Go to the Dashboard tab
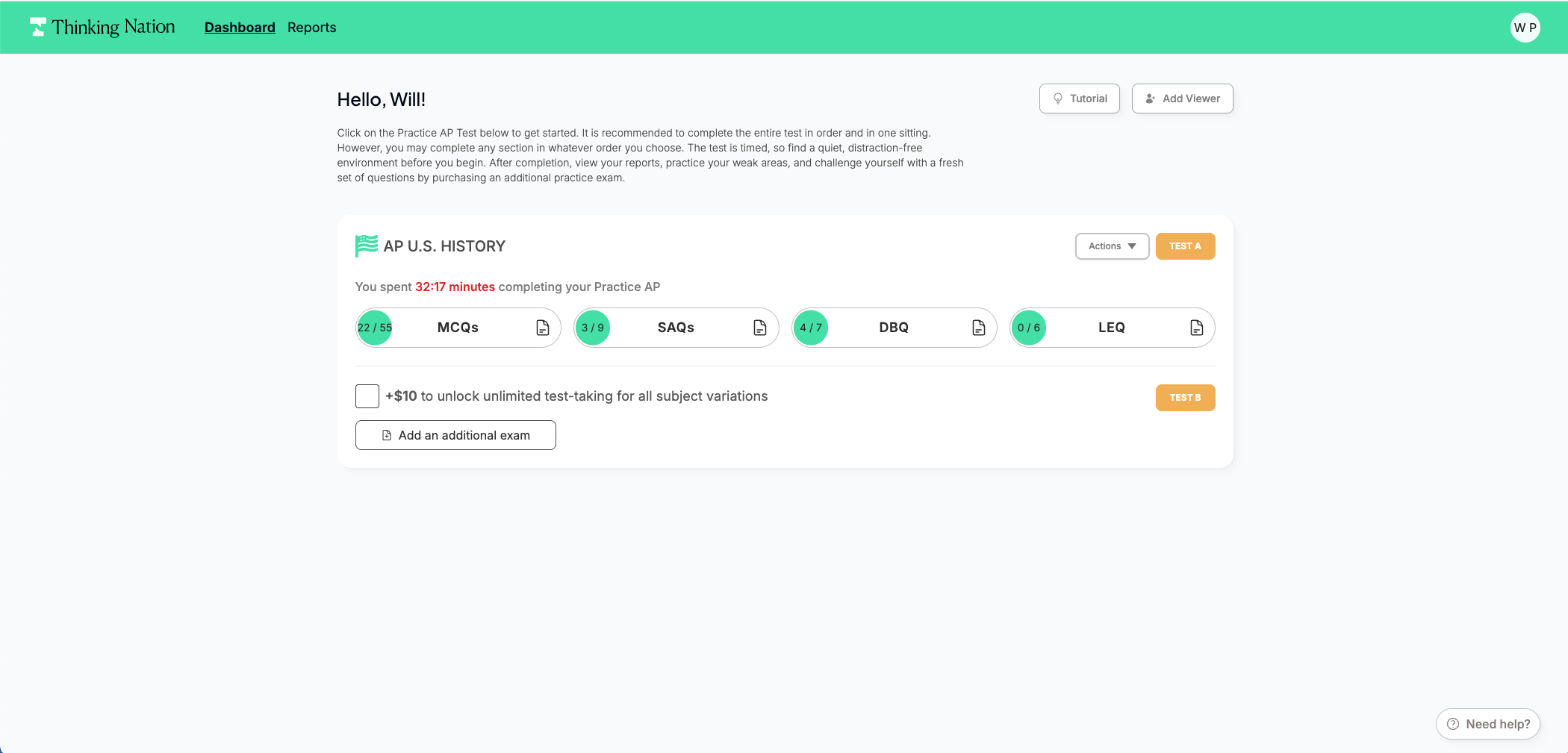1568x753 pixels. pos(240,28)
